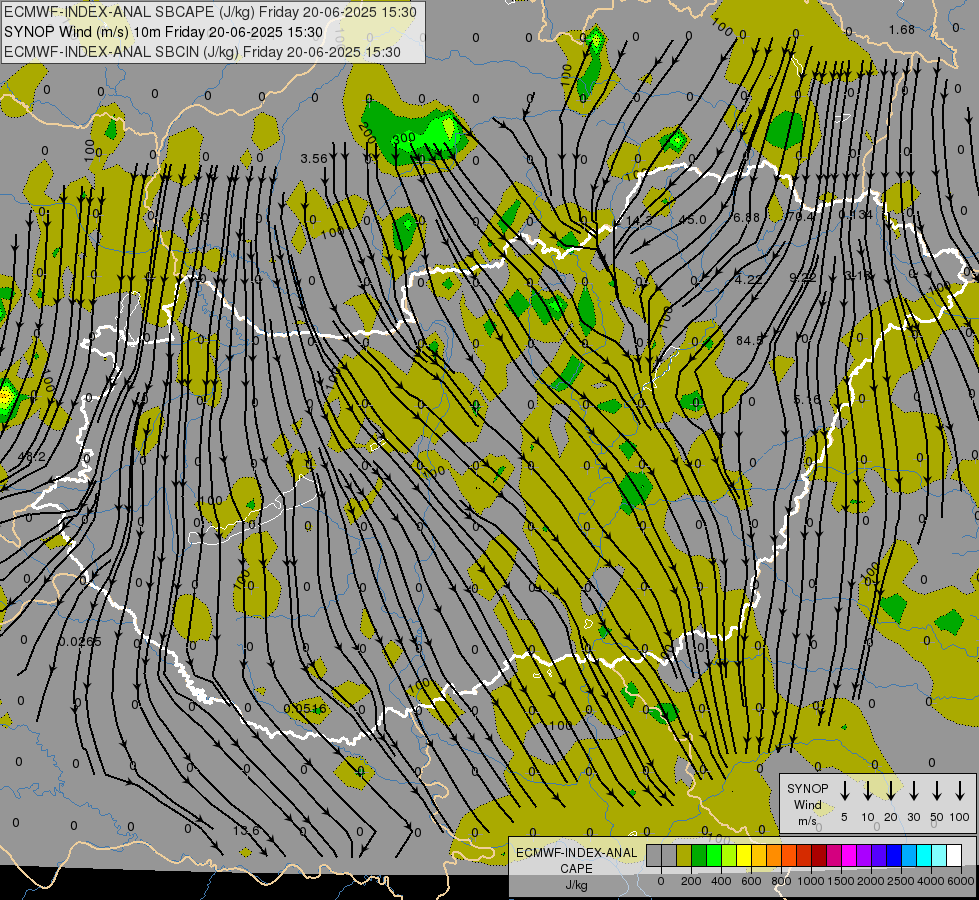Click the '5.16' value on the map
The image size is (979, 900).
(807, 399)
